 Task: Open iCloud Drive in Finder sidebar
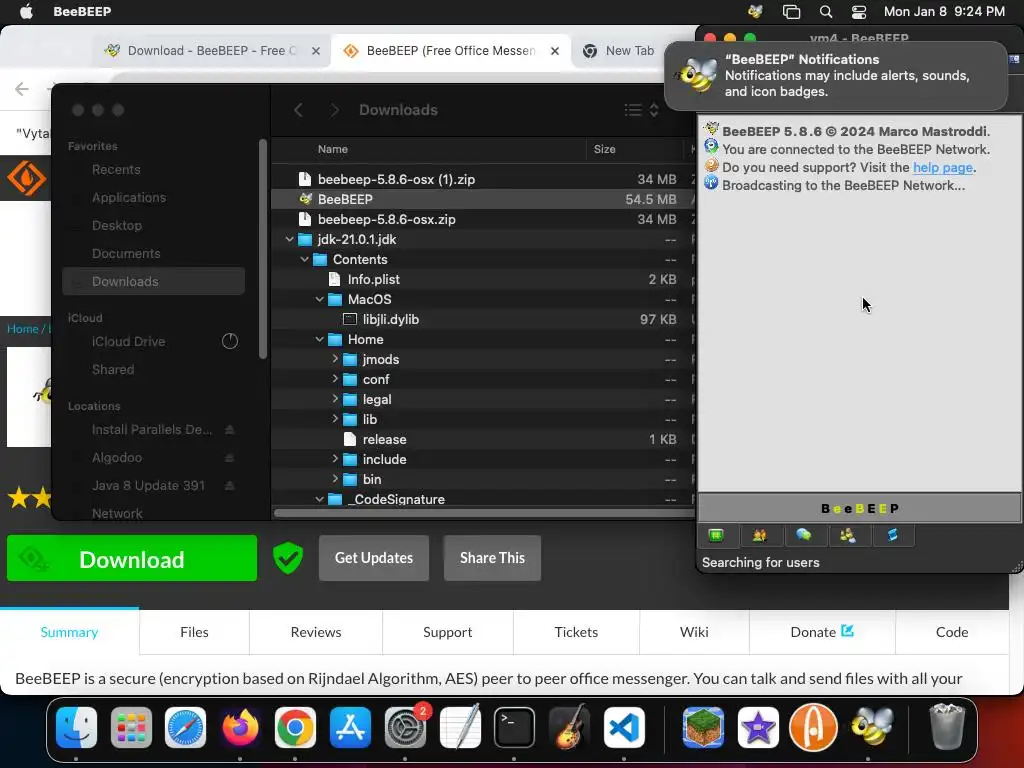[x=153, y=342]
